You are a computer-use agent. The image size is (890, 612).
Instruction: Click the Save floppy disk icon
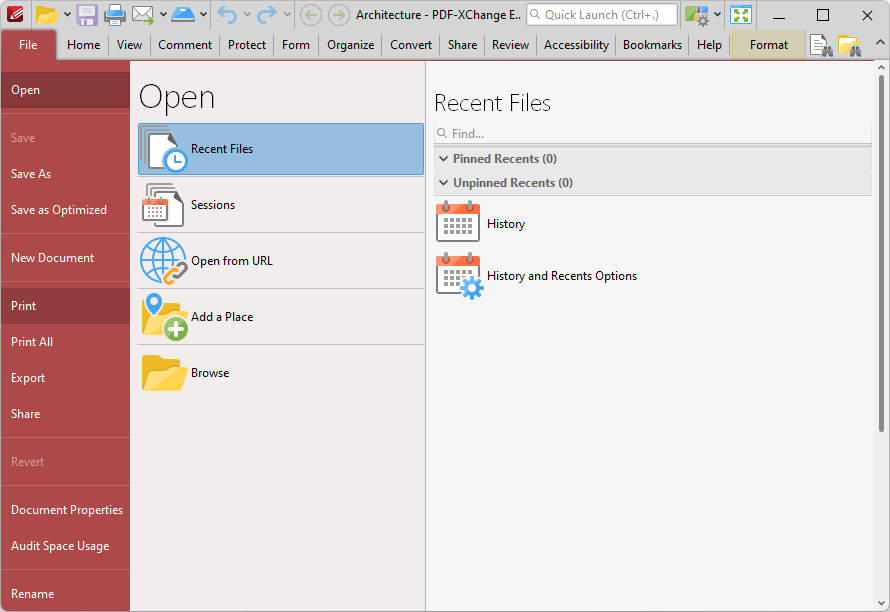point(87,15)
